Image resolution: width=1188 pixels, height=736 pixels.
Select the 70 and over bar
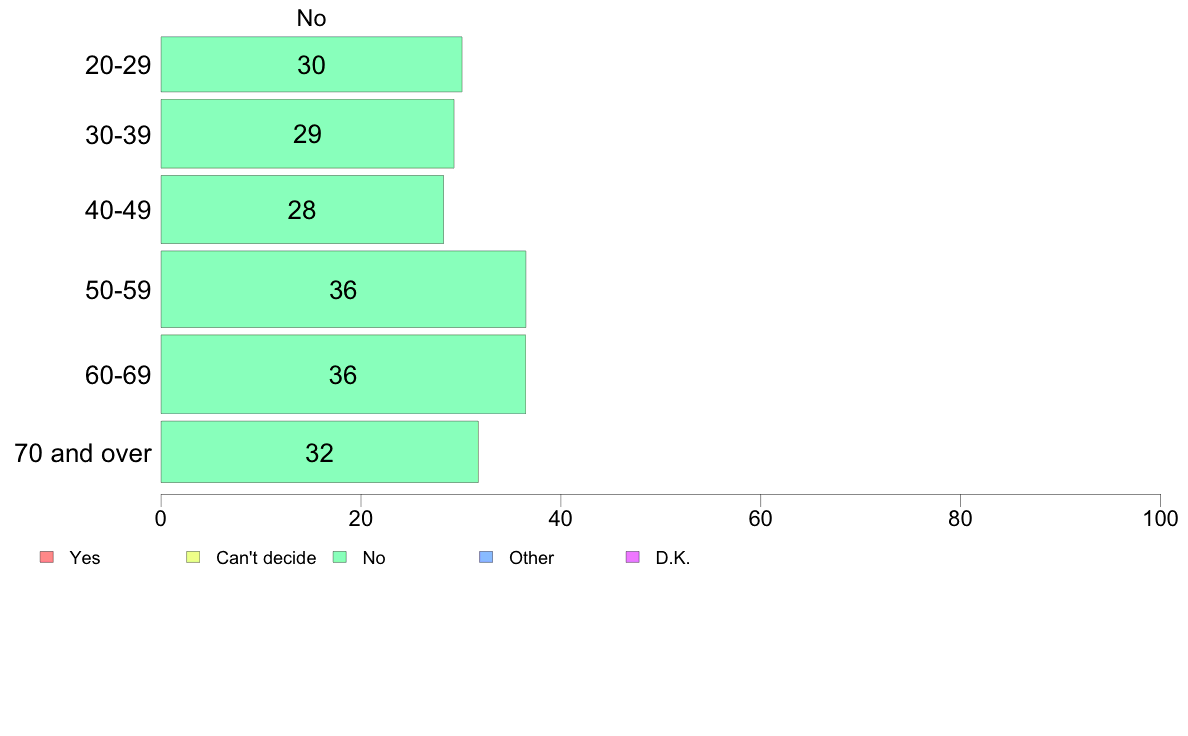click(320, 453)
